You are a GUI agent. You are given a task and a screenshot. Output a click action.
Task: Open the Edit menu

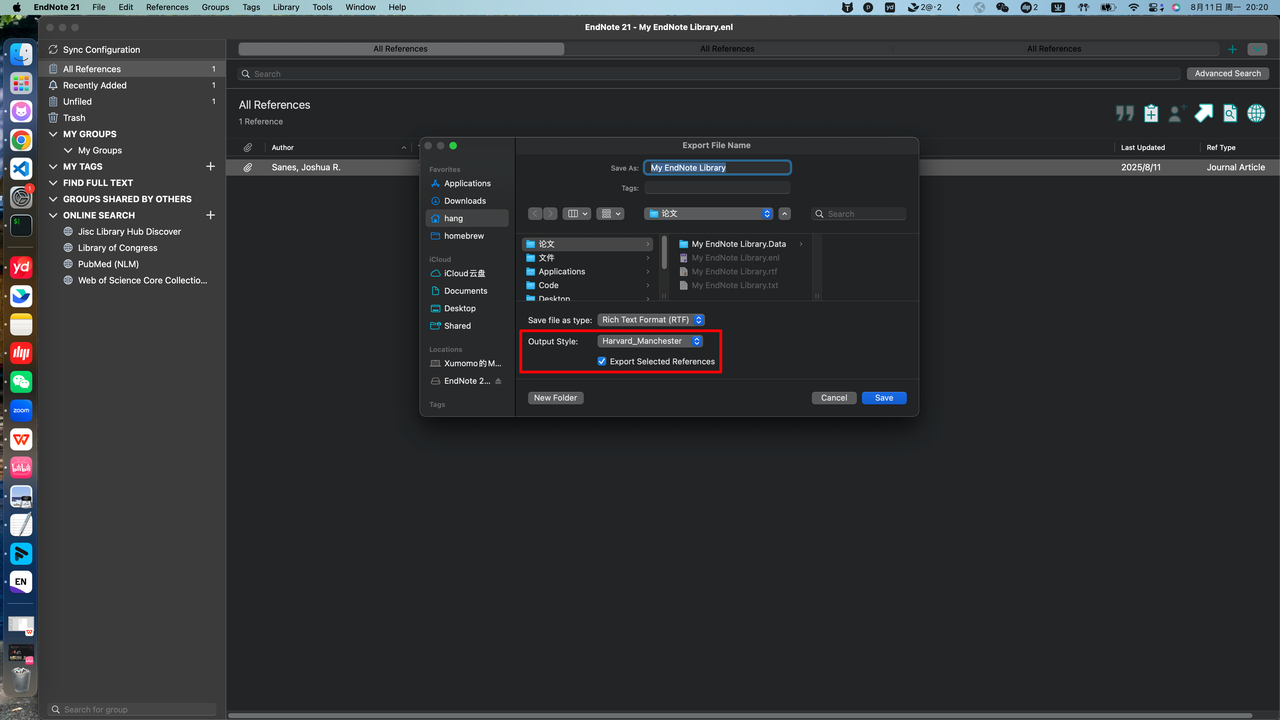coord(126,7)
